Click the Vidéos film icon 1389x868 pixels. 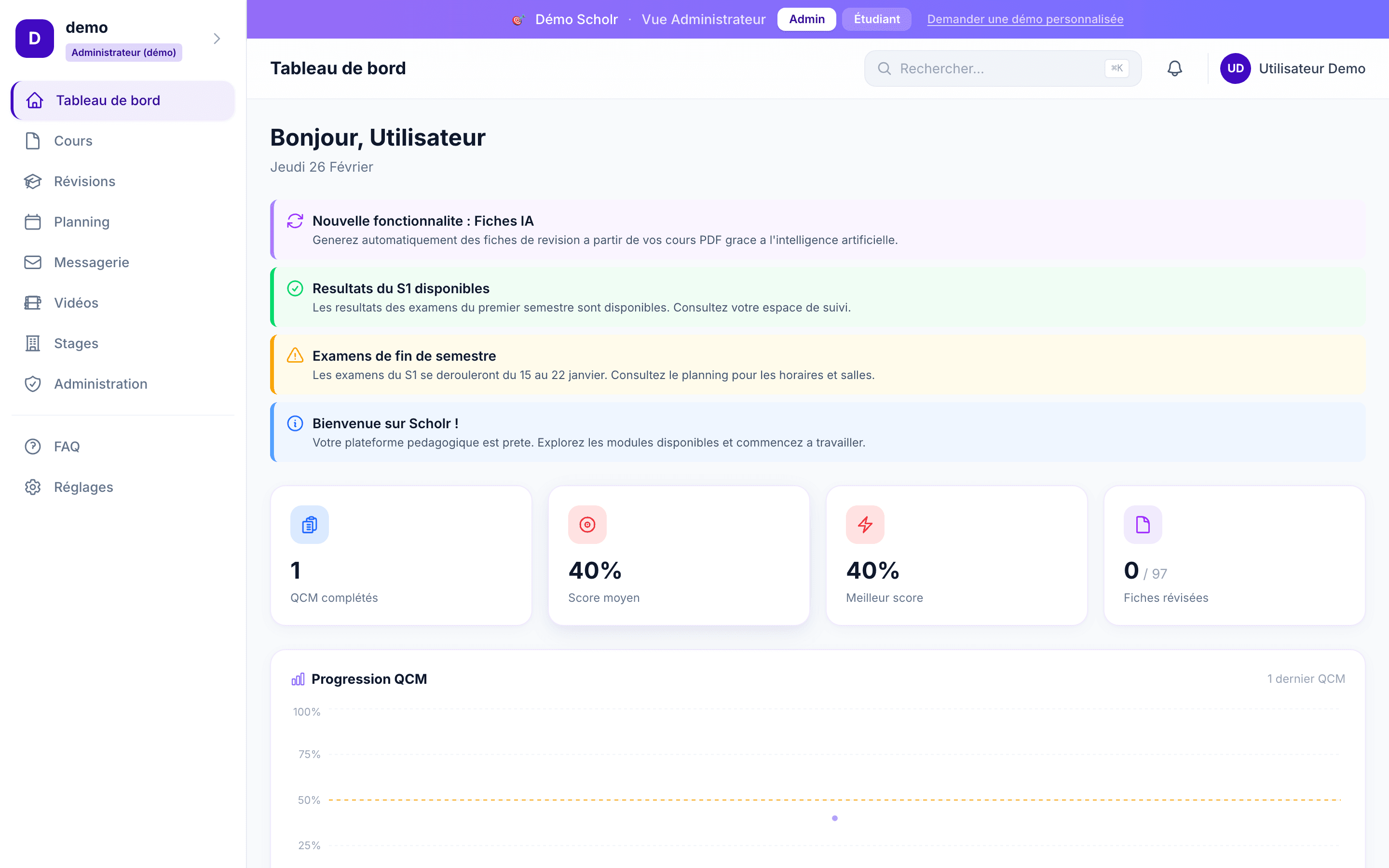(33, 302)
